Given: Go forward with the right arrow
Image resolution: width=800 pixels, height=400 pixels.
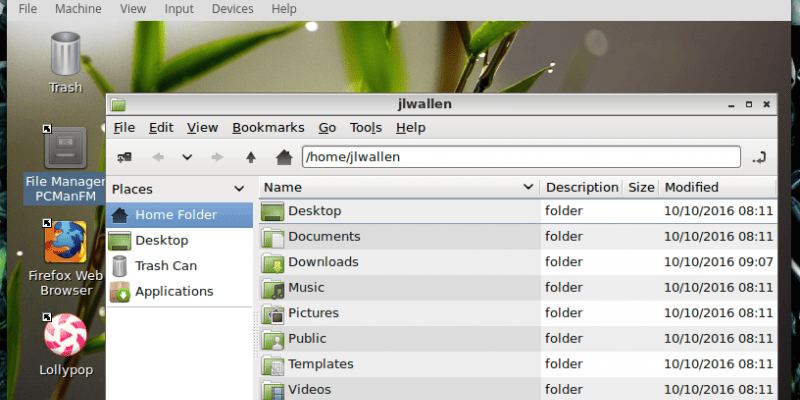Looking at the screenshot, I should click(x=217, y=157).
